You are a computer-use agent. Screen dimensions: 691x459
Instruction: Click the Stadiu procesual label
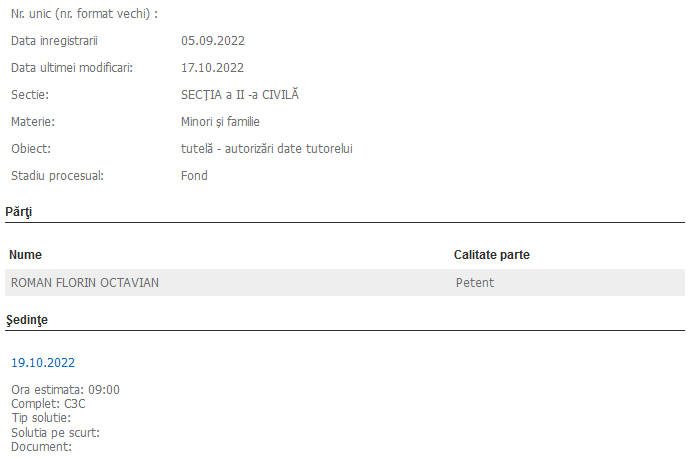pos(57,176)
